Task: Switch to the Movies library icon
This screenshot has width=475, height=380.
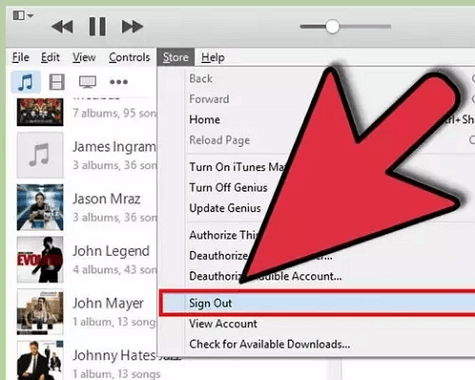Action: click(57, 82)
